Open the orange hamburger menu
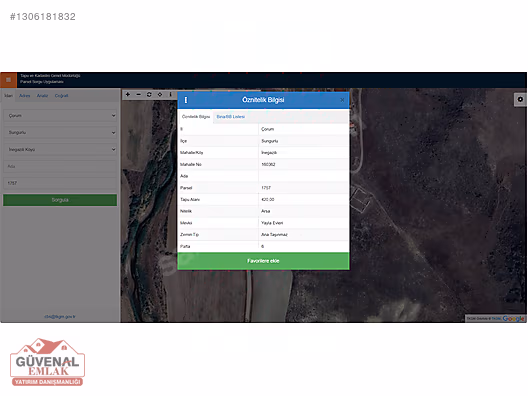The height and width of the screenshot is (396, 528). [x=8, y=80]
